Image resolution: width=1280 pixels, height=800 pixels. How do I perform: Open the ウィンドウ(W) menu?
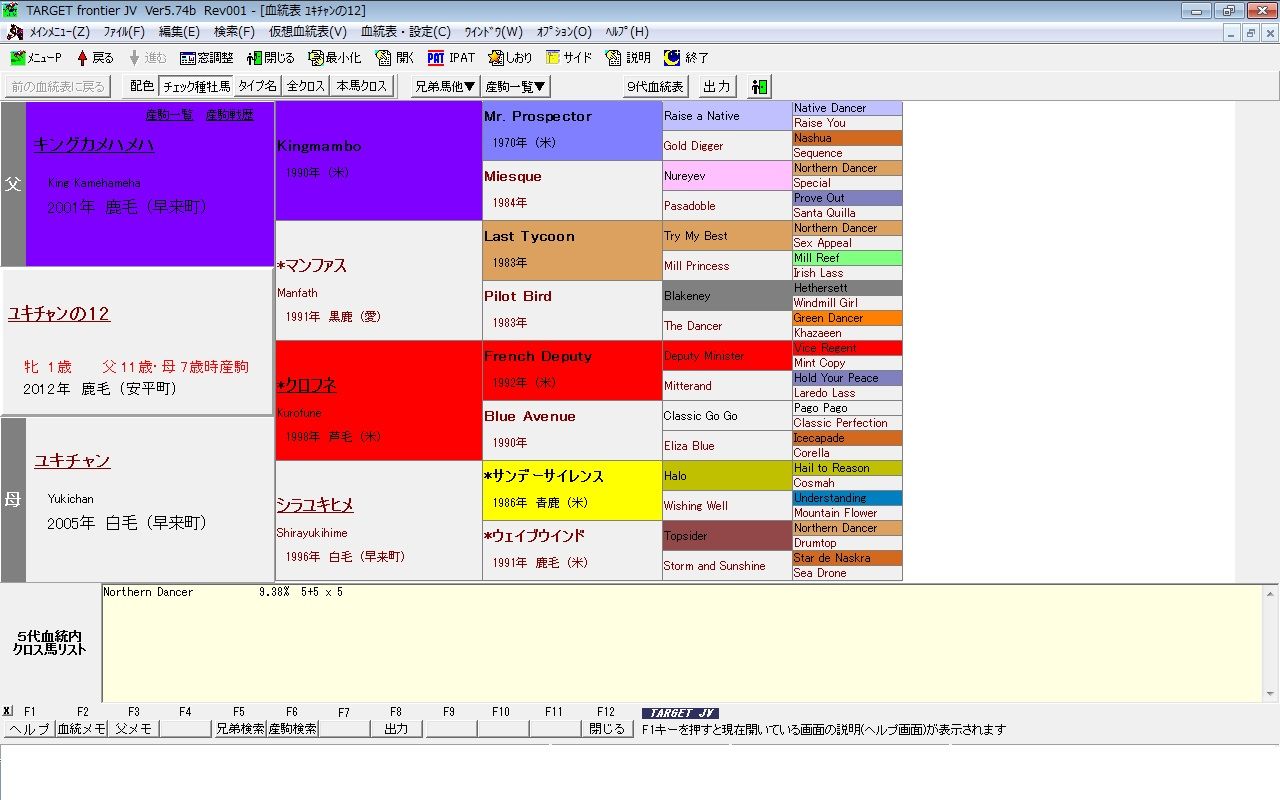tap(493, 32)
